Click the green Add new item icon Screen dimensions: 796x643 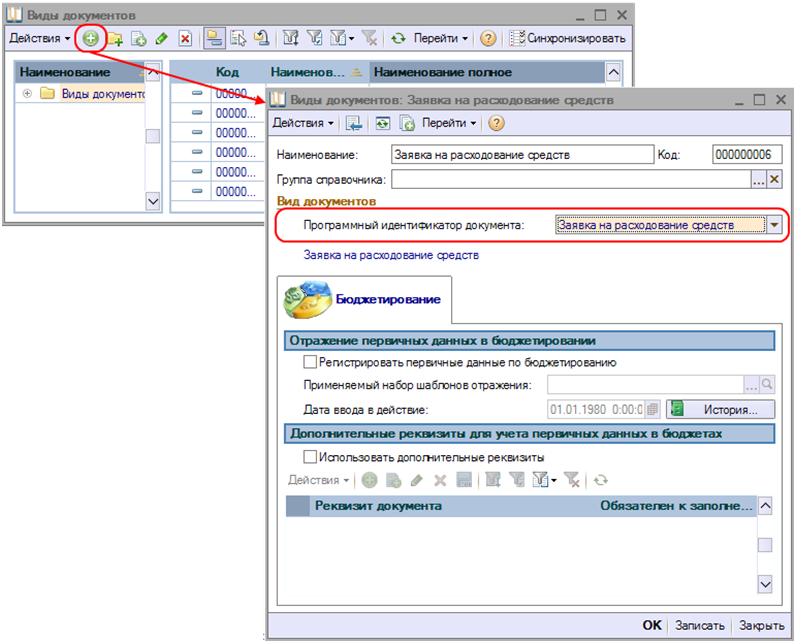point(90,38)
